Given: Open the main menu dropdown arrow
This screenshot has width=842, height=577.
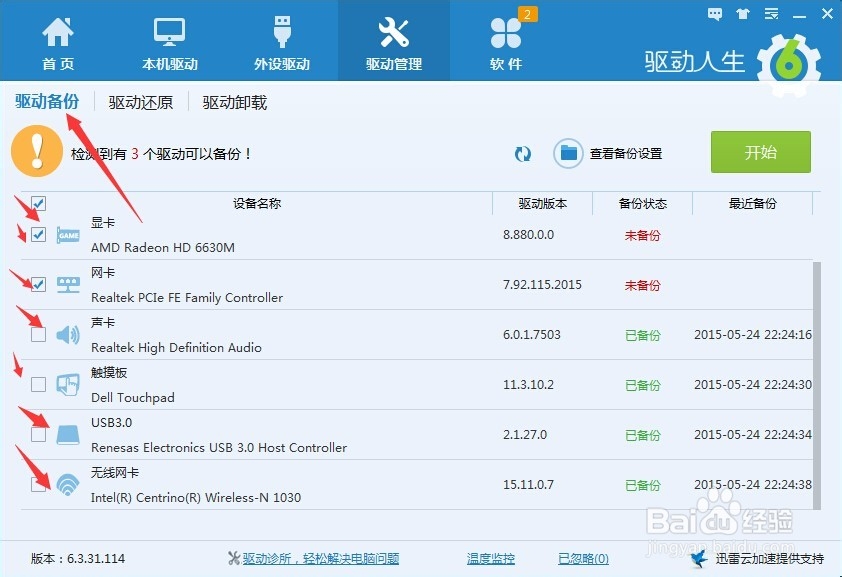Looking at the screenshot, I should pyautogui.click(x=770, y=14).
